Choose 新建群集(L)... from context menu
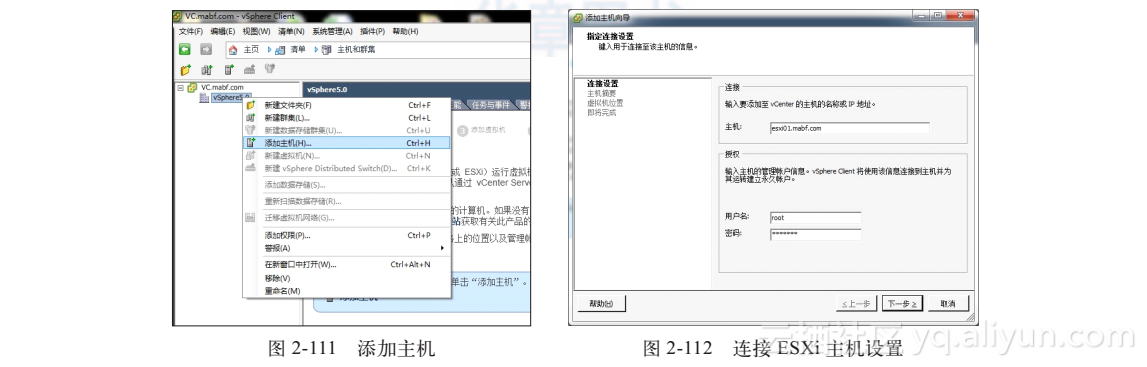The height and width of the screenshot is (367, 1147). coord(347,118)
